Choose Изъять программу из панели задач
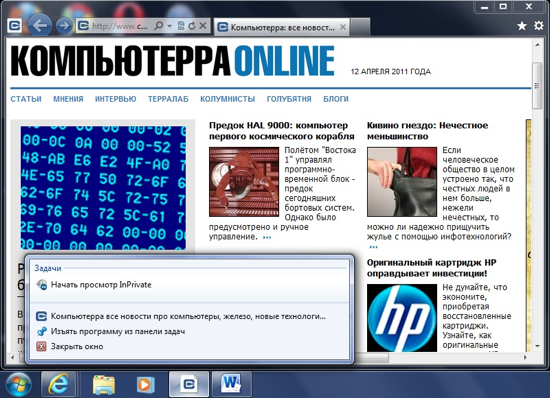This screenshot has width=550, height=398. pyautogui.click(x=189, y=331)
